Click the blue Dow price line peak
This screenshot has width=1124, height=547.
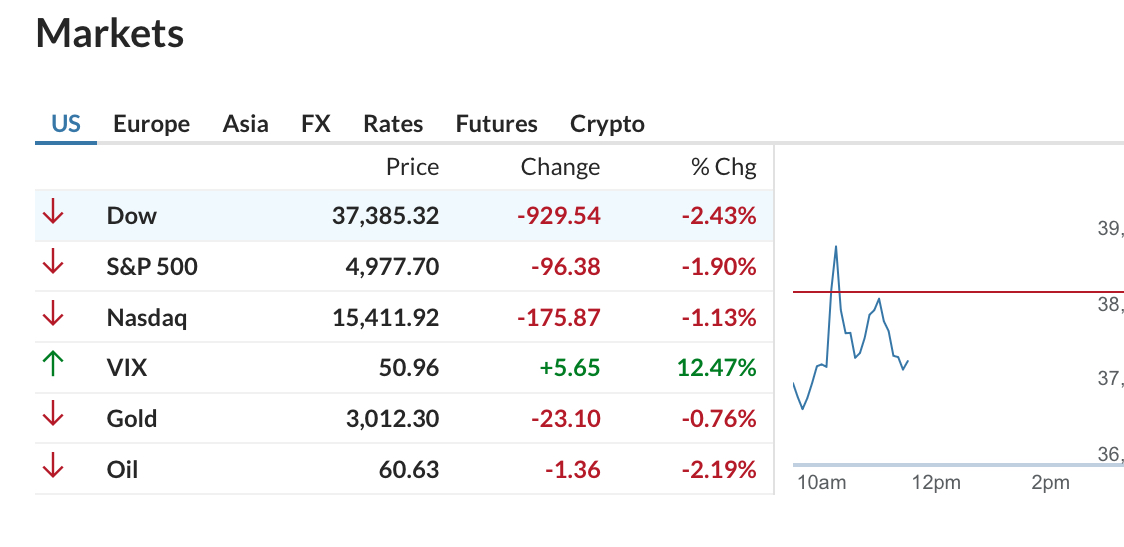point(836,247)
